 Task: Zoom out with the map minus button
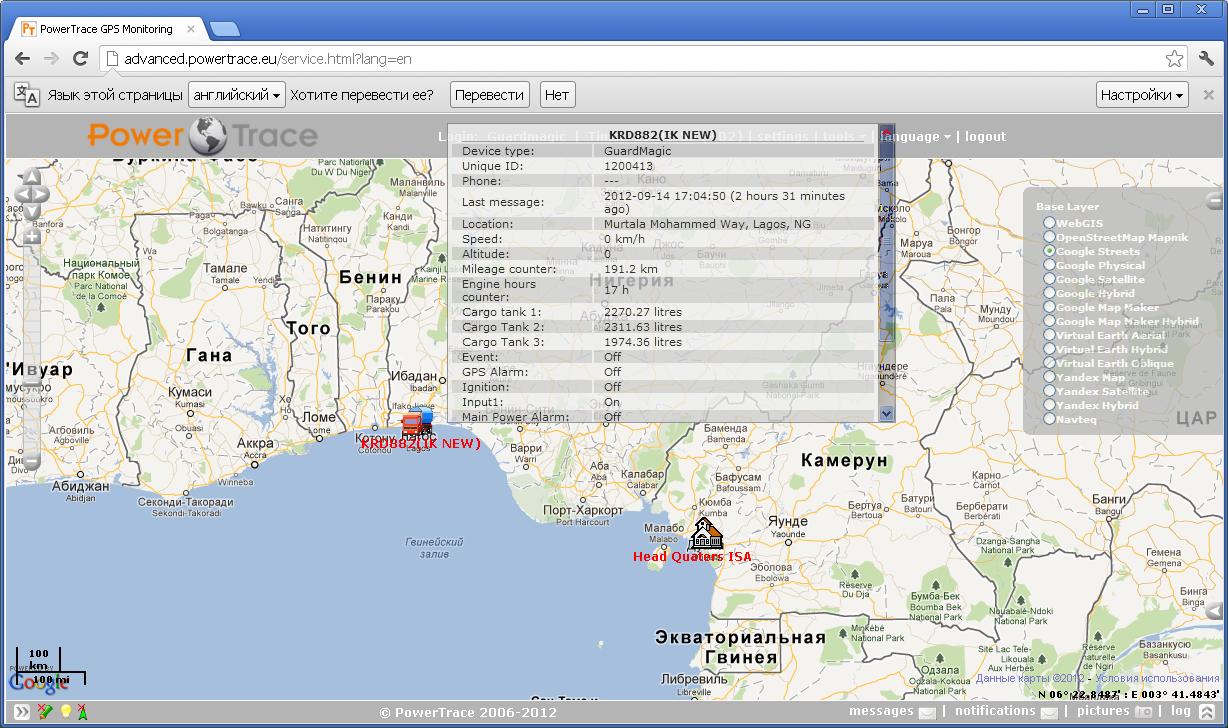[31, 462]
